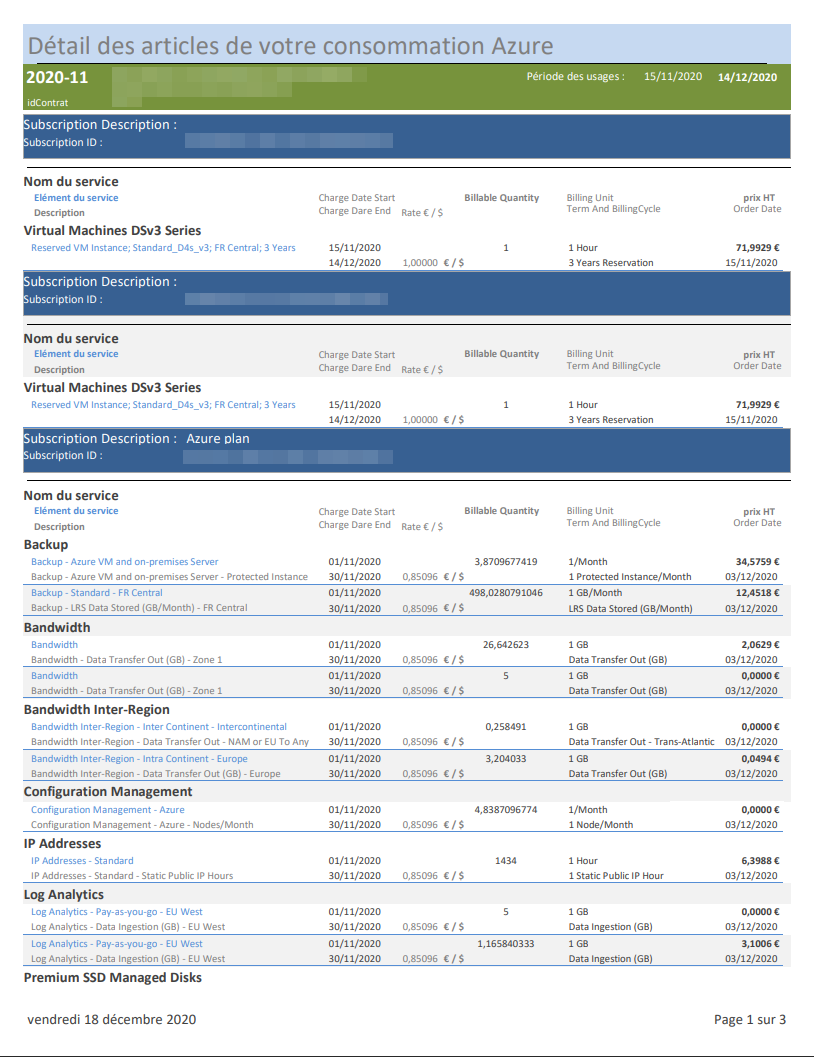Select the 'Premium SSD Managed Disks' heading
Viewport: 814px width, 1057px height.
tap(112, 977)
